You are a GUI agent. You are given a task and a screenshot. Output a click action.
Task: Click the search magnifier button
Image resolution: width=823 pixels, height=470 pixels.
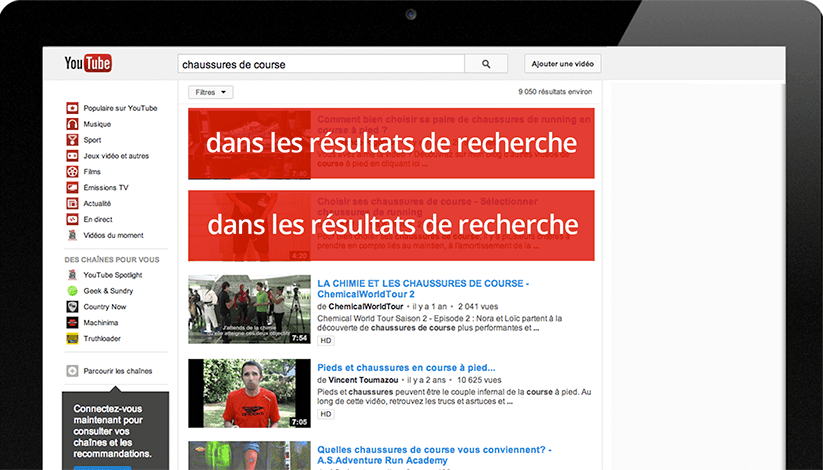(x=486, y=64)
